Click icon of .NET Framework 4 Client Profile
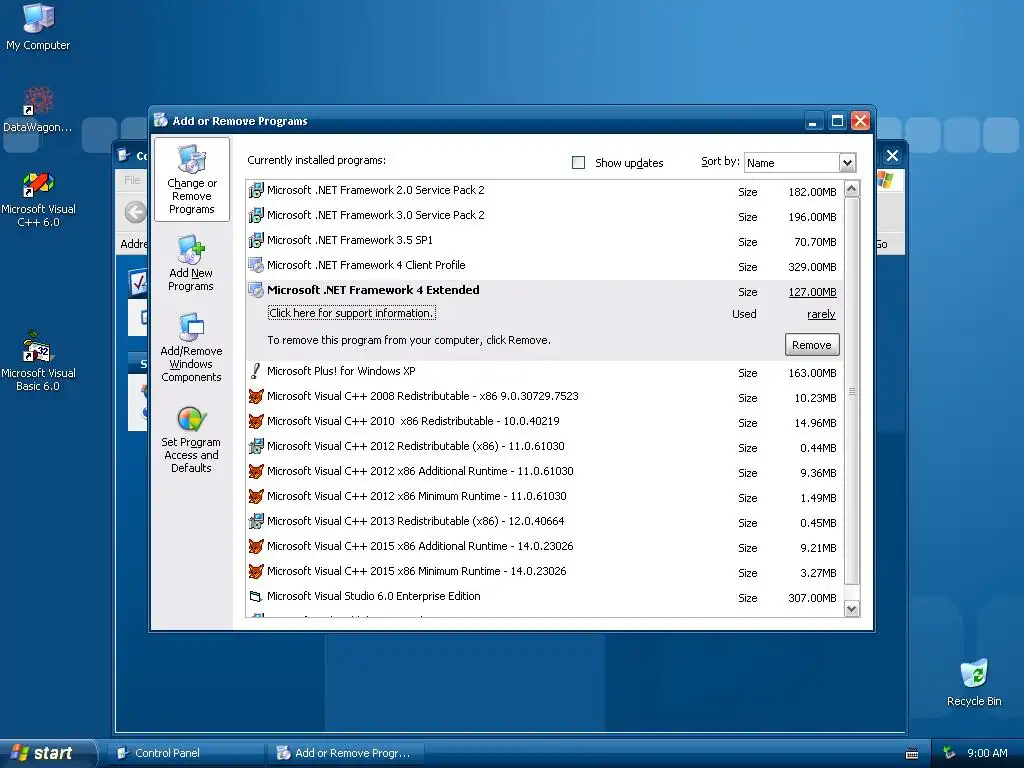1024x768 pixels. (x=256, y=265)
